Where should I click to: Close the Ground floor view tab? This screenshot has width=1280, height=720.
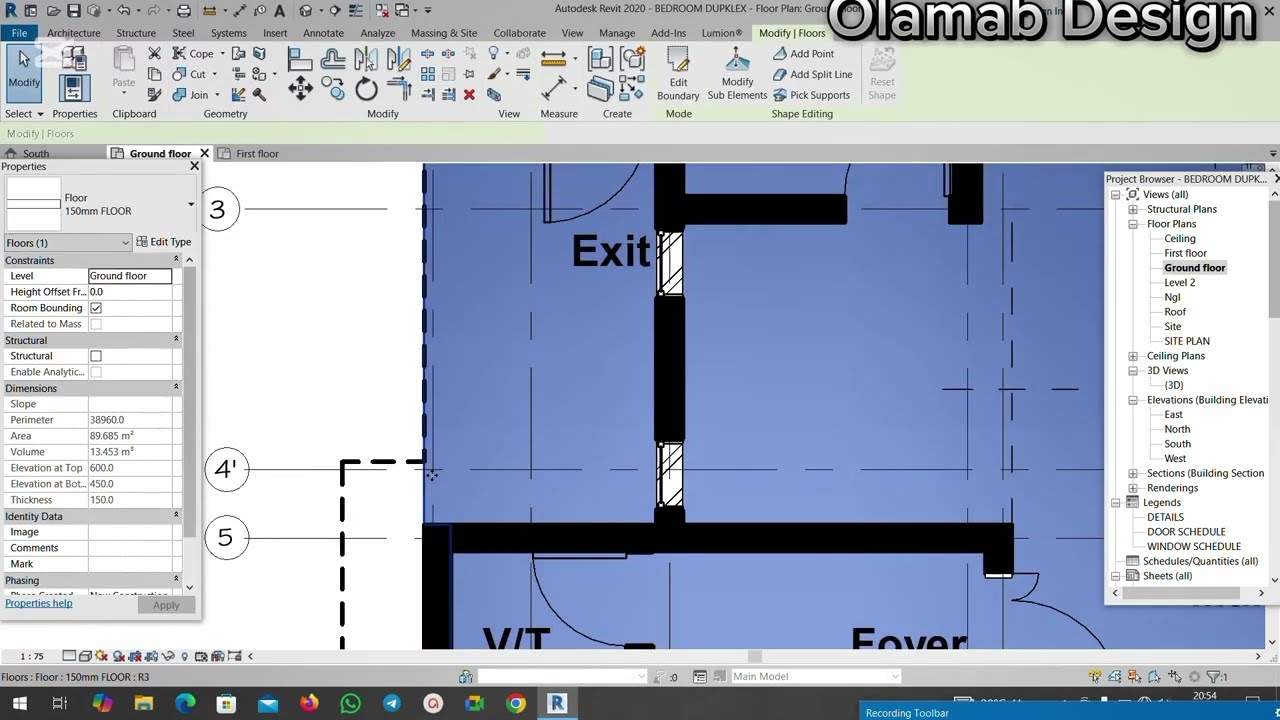coord(204,153)
